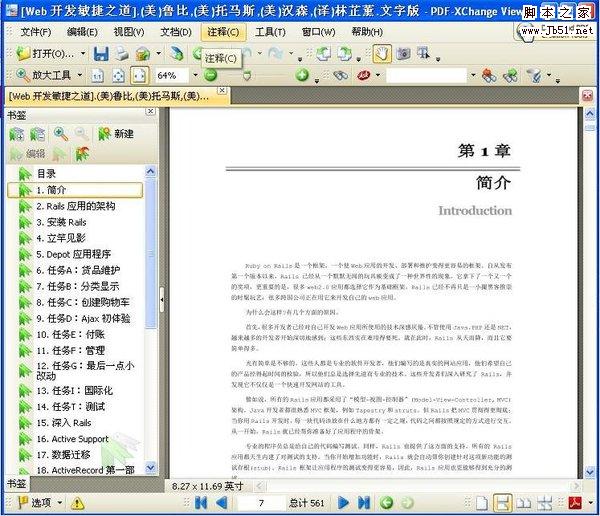
Task: Select bookmark 9. 任务D: Ajax 初体验
Action: click(x=83, y=318)
